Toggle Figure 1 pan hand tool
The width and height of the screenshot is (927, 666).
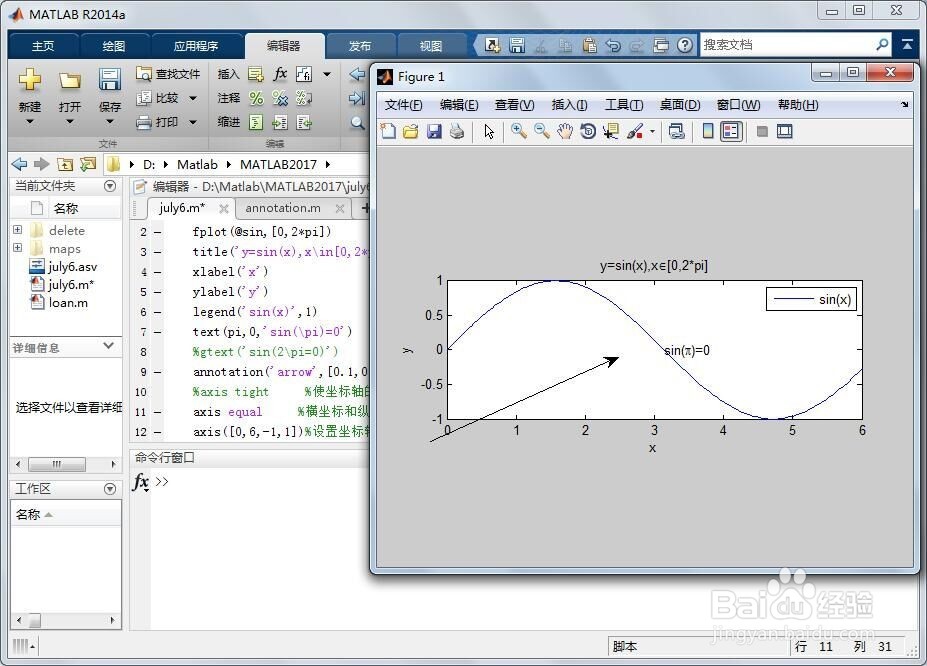coord(565,131)
